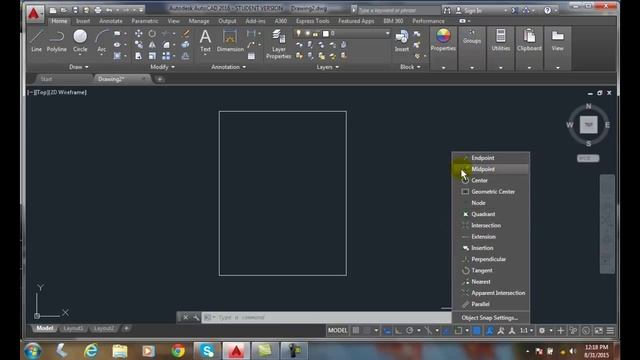
Task: Switch to the Parametric ribbon tab
Action: pos(144,21)
